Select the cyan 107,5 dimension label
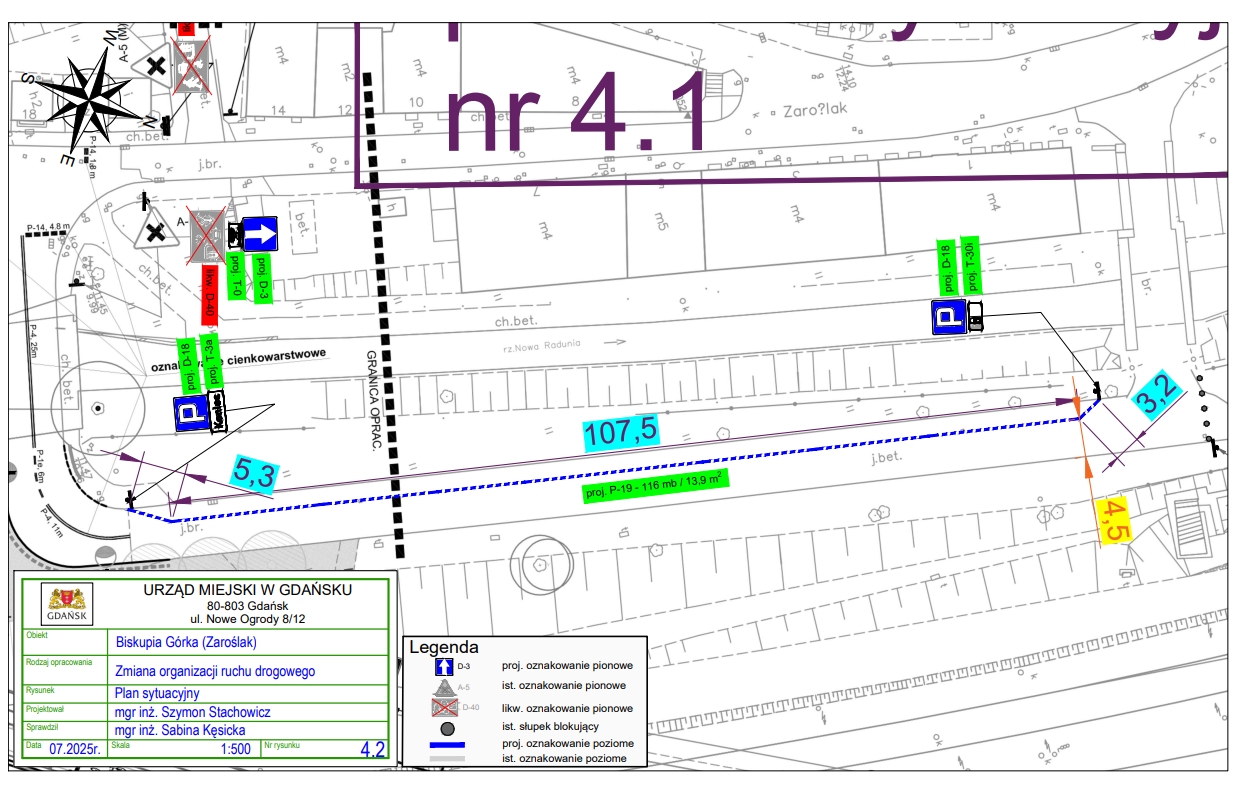1250x794 pixels. 621,432
